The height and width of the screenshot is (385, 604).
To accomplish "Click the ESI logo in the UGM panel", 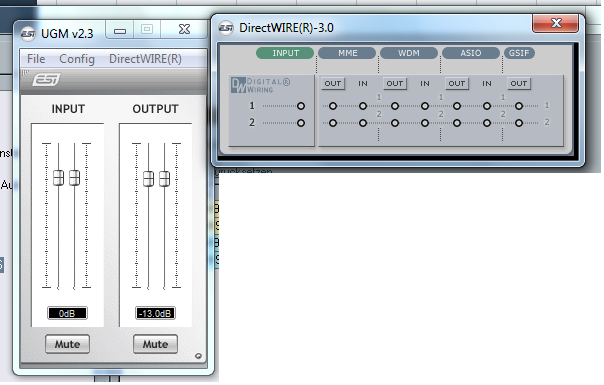I will [x=47, y=80].
